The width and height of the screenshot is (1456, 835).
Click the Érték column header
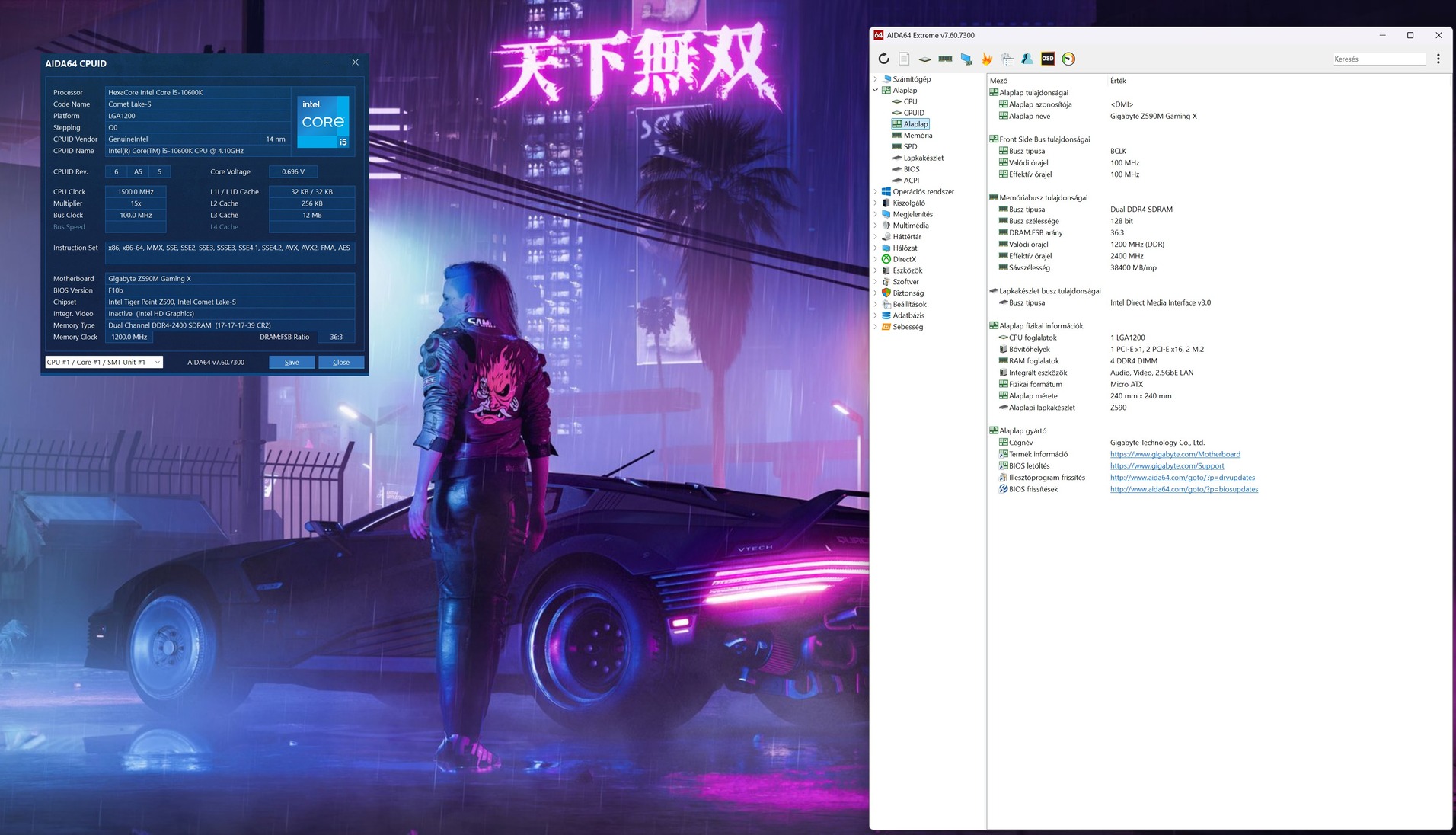click(1118, 81)
